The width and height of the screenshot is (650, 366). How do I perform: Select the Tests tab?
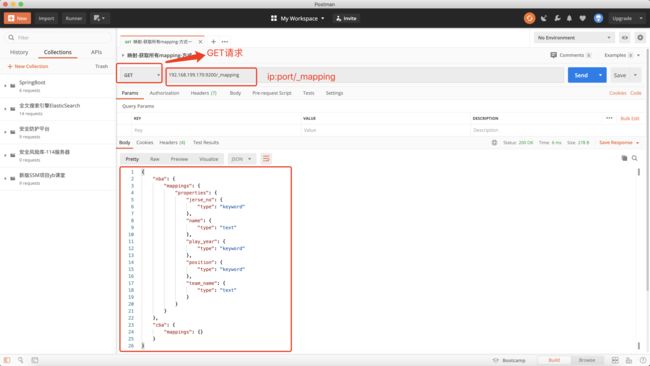tap(308, 93)
